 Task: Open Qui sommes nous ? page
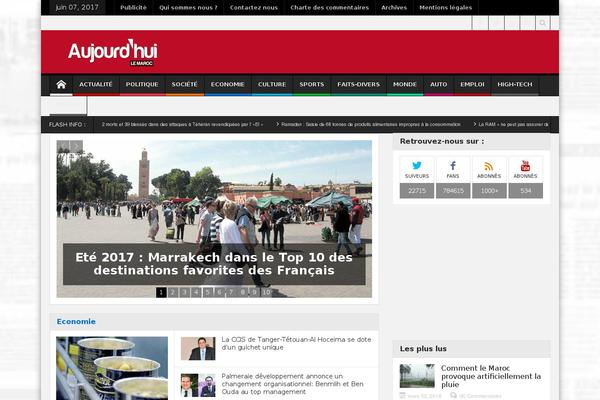pos(188,7)
